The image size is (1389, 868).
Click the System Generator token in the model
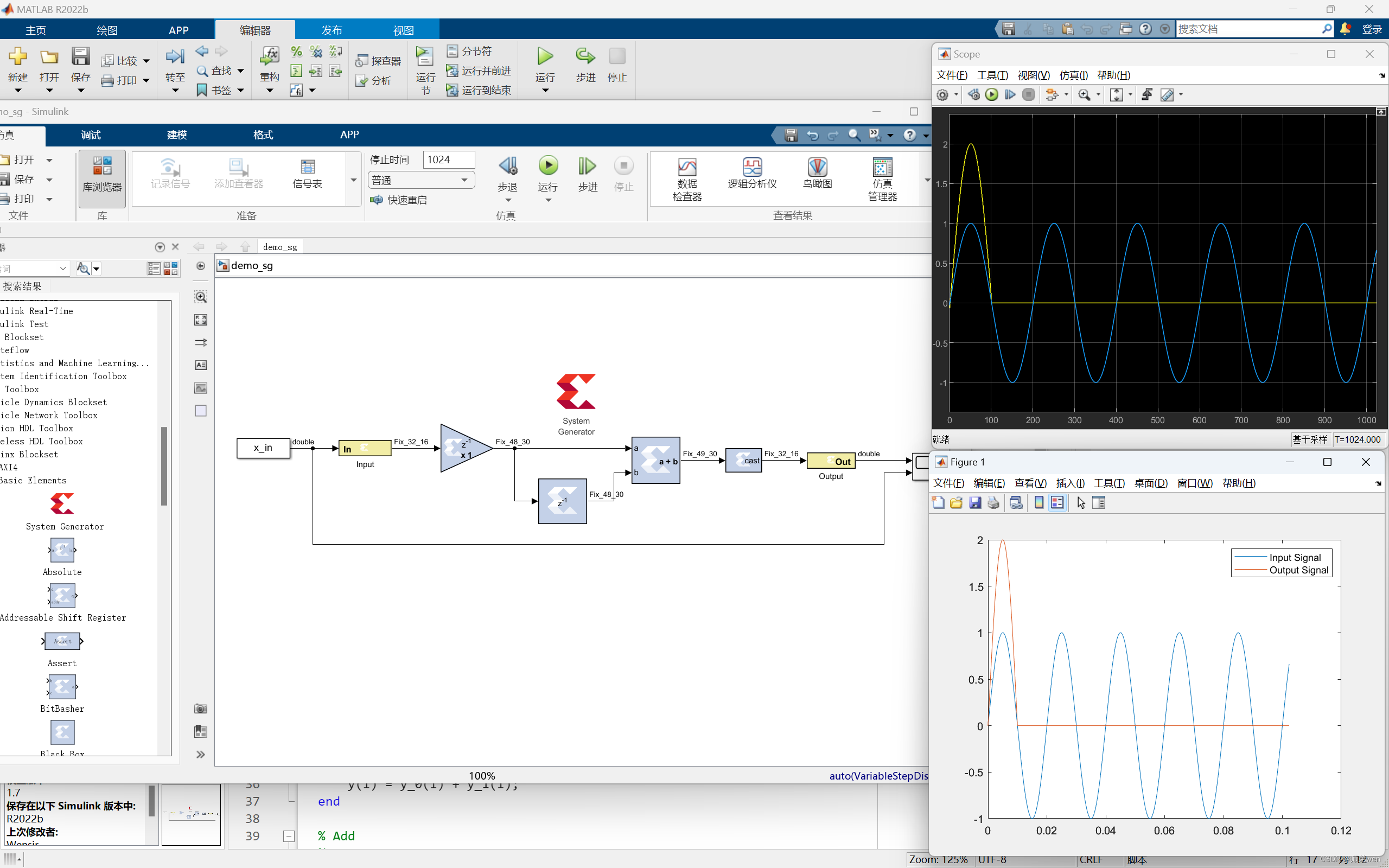point(576,393)
